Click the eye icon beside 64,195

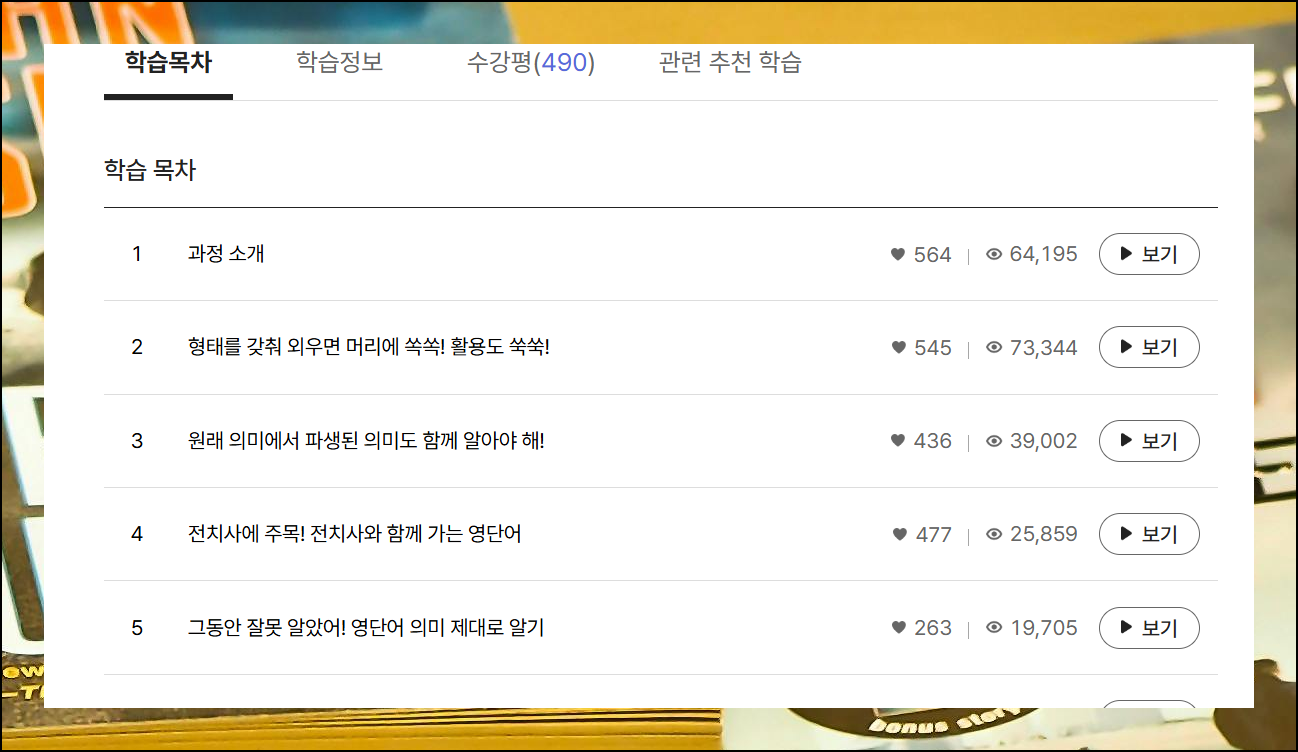click(994, 254)
